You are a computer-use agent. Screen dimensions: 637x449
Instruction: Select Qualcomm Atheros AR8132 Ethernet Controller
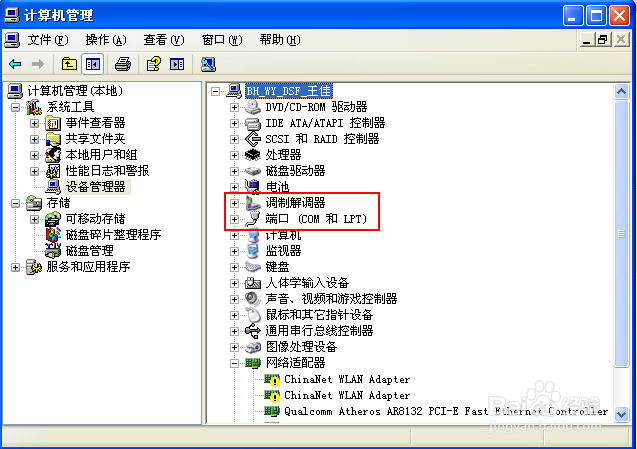click(x=446, y=411)
